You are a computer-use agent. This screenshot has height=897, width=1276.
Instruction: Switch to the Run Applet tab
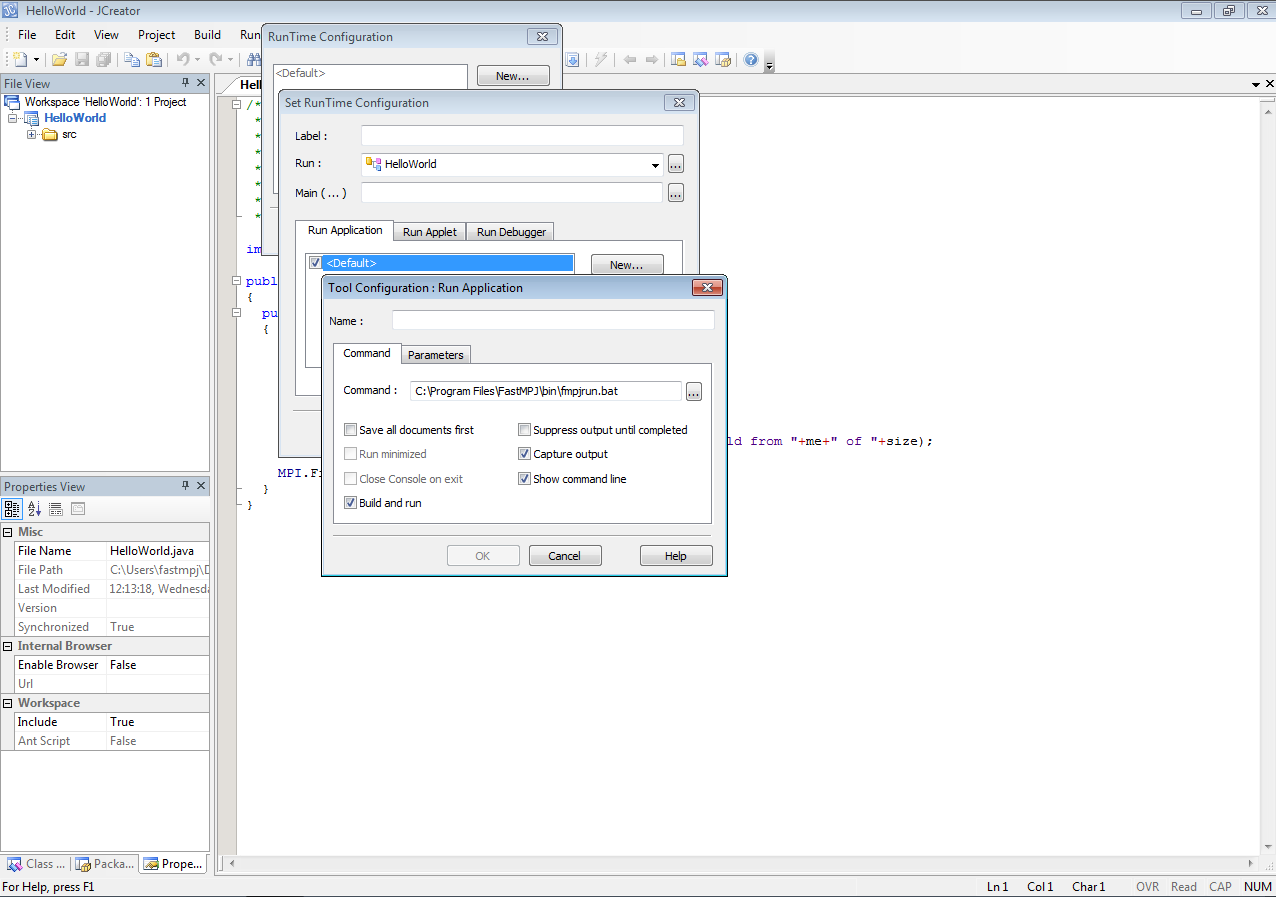430,232
